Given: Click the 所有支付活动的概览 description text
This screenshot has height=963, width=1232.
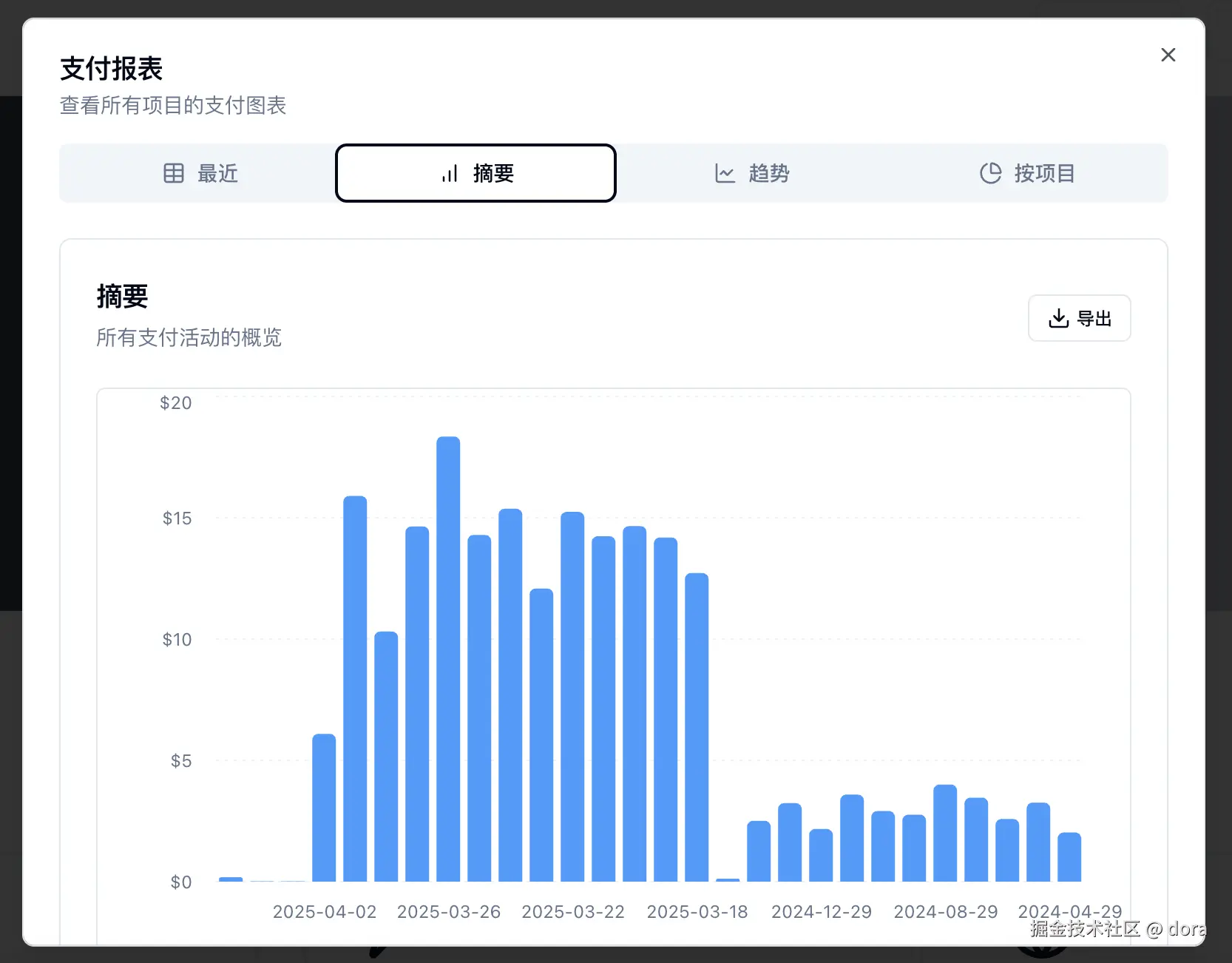Looking at the screenshot, I should (x=189, y=338).
